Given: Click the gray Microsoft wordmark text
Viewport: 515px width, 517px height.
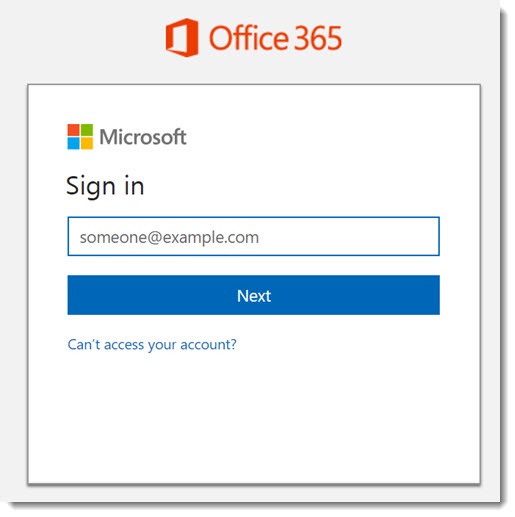Looking at the screenshot, I should [143, 137].
